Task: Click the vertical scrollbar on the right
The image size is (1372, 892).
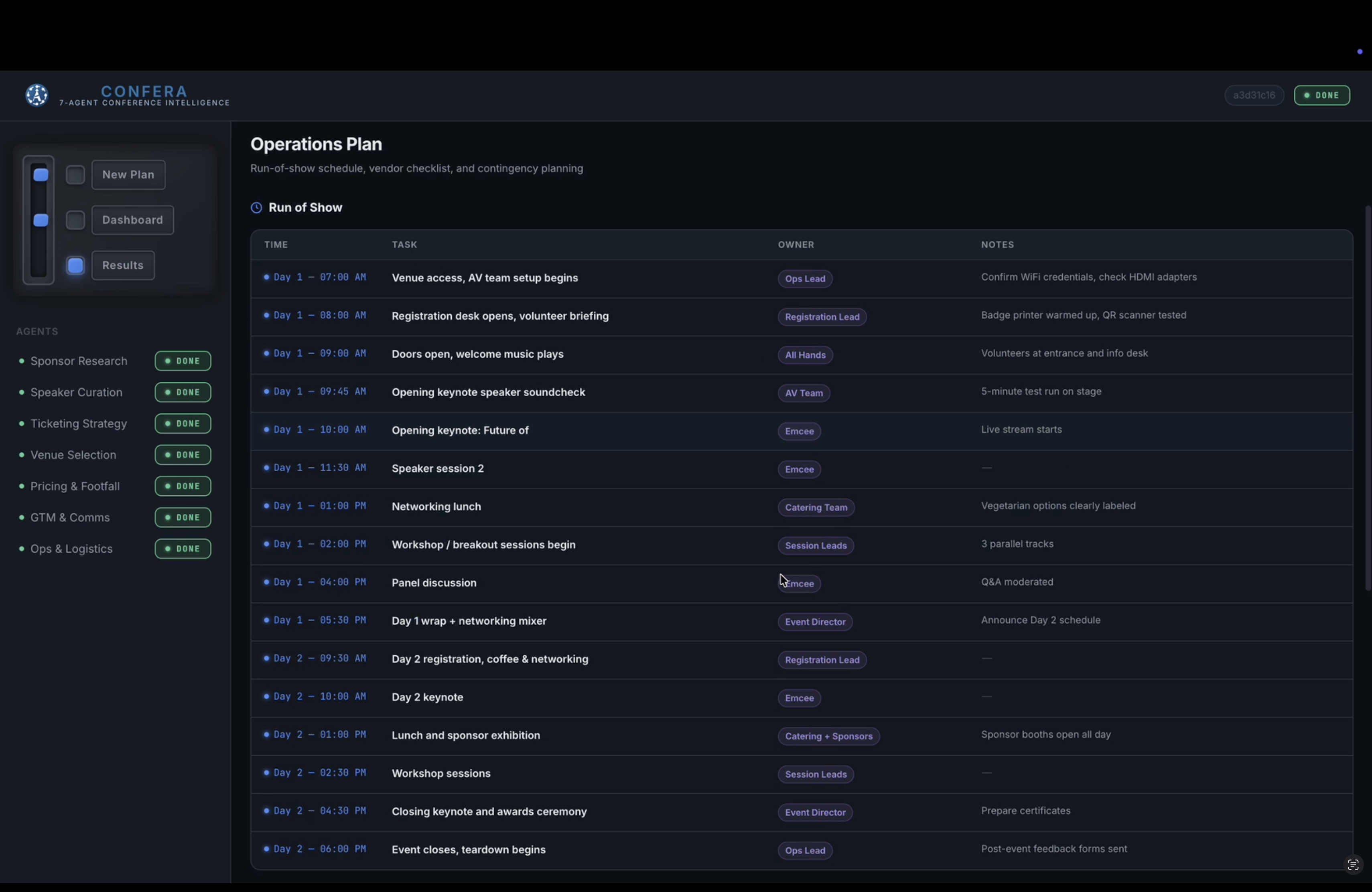Action: tap(1368, 397)
